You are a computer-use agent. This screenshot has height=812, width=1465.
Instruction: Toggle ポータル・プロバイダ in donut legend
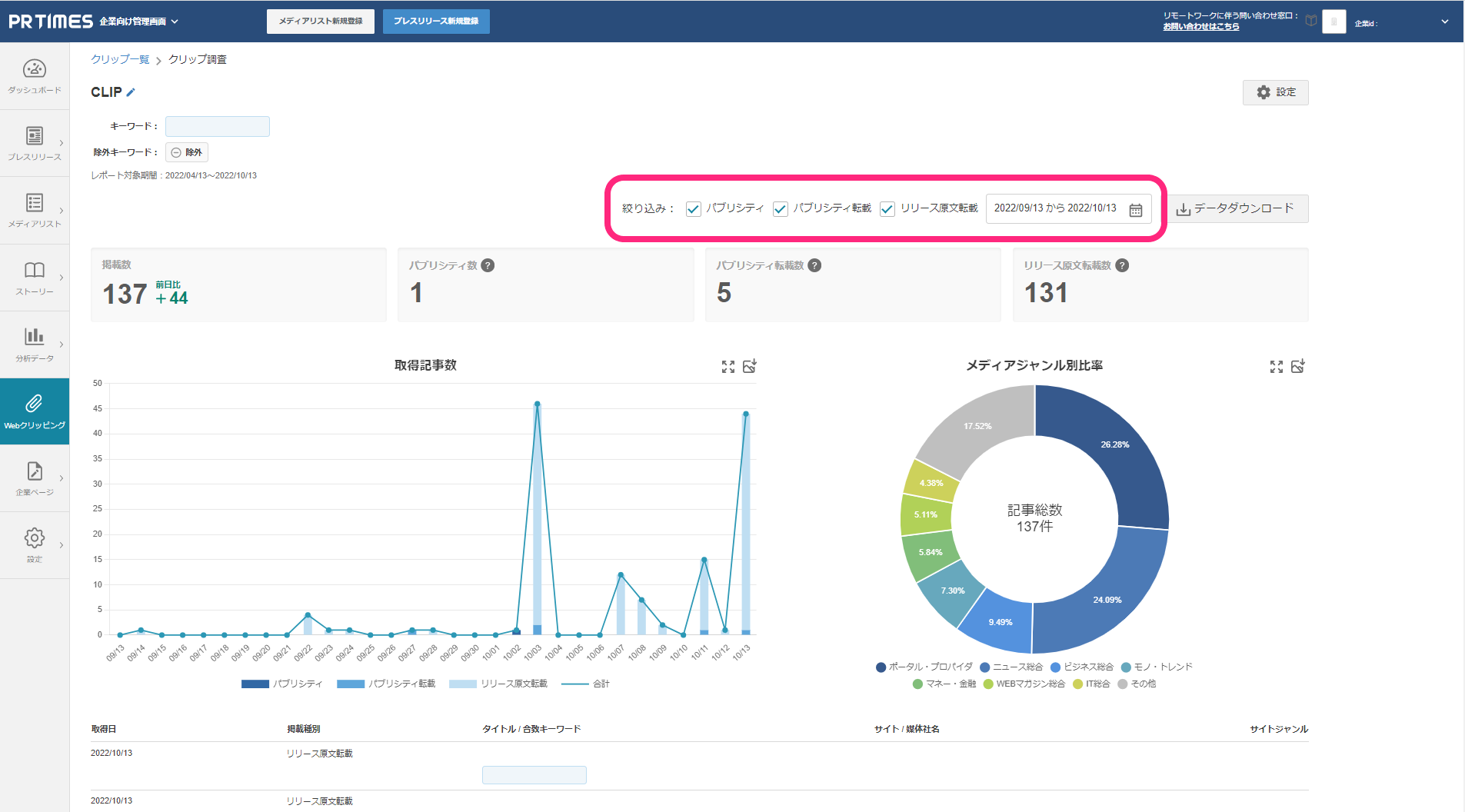click(924, 667)
